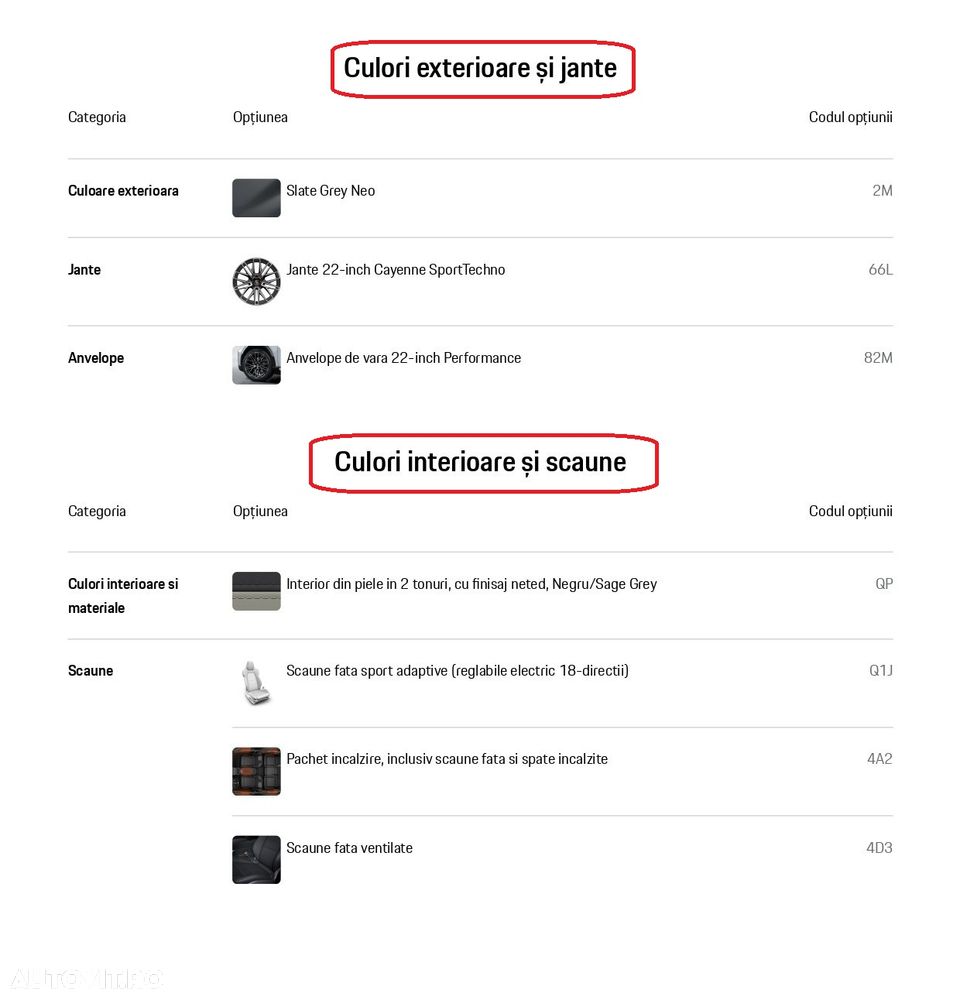Click the Negru/Sage Grey leather interior swatch
Image resolution: width=960 pixels, height=999 pixels.
(x=256, y=591)
